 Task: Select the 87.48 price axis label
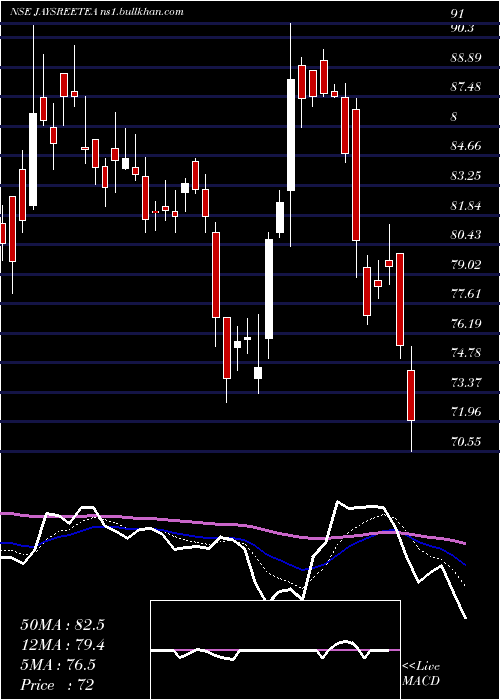pyautogui.click(x=466, y=87)
